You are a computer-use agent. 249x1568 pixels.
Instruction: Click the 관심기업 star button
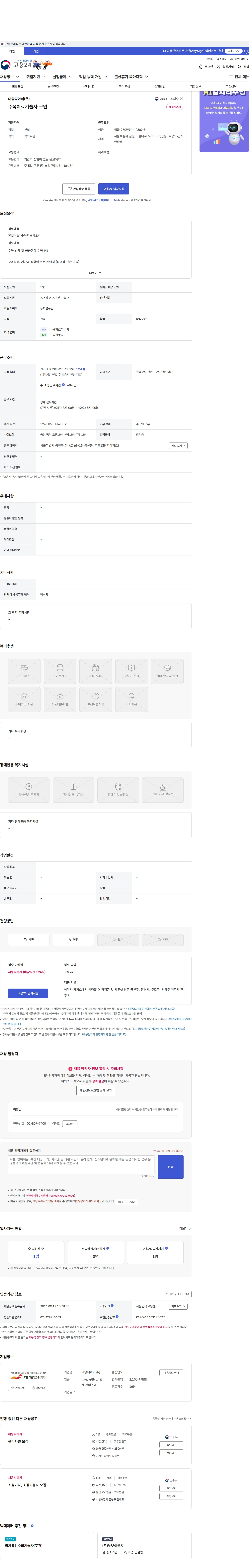[x=18, y=1388]
